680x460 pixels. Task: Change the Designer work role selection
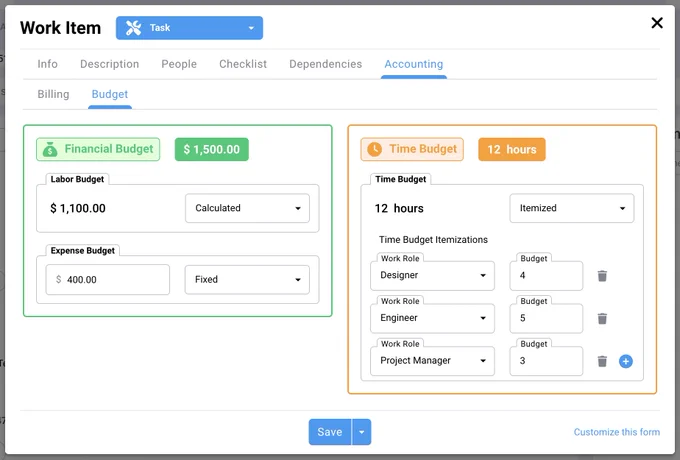click(x=432, y=275)
